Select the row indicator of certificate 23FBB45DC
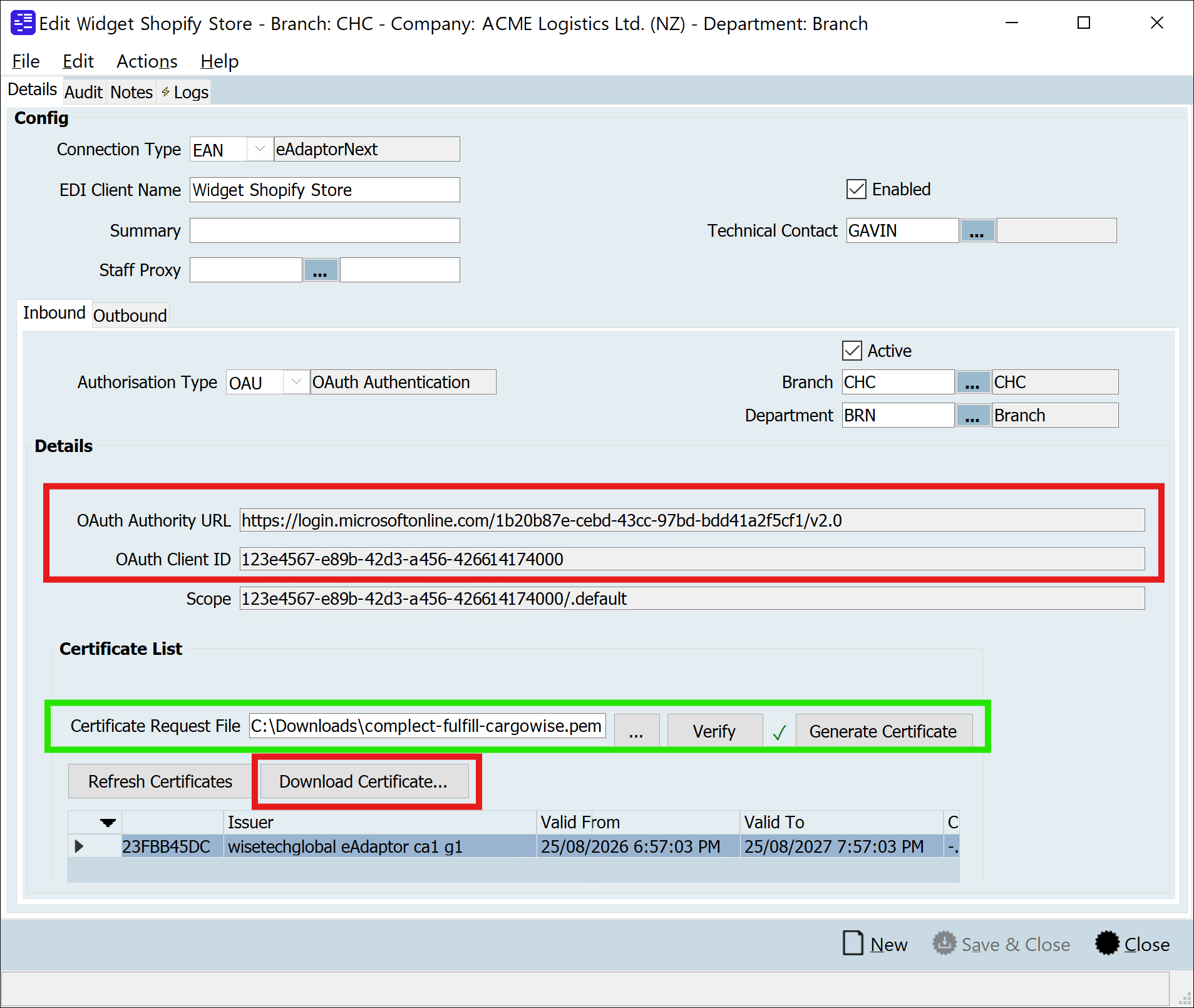Screen dimensions: 1194x1008 [79, 846]
